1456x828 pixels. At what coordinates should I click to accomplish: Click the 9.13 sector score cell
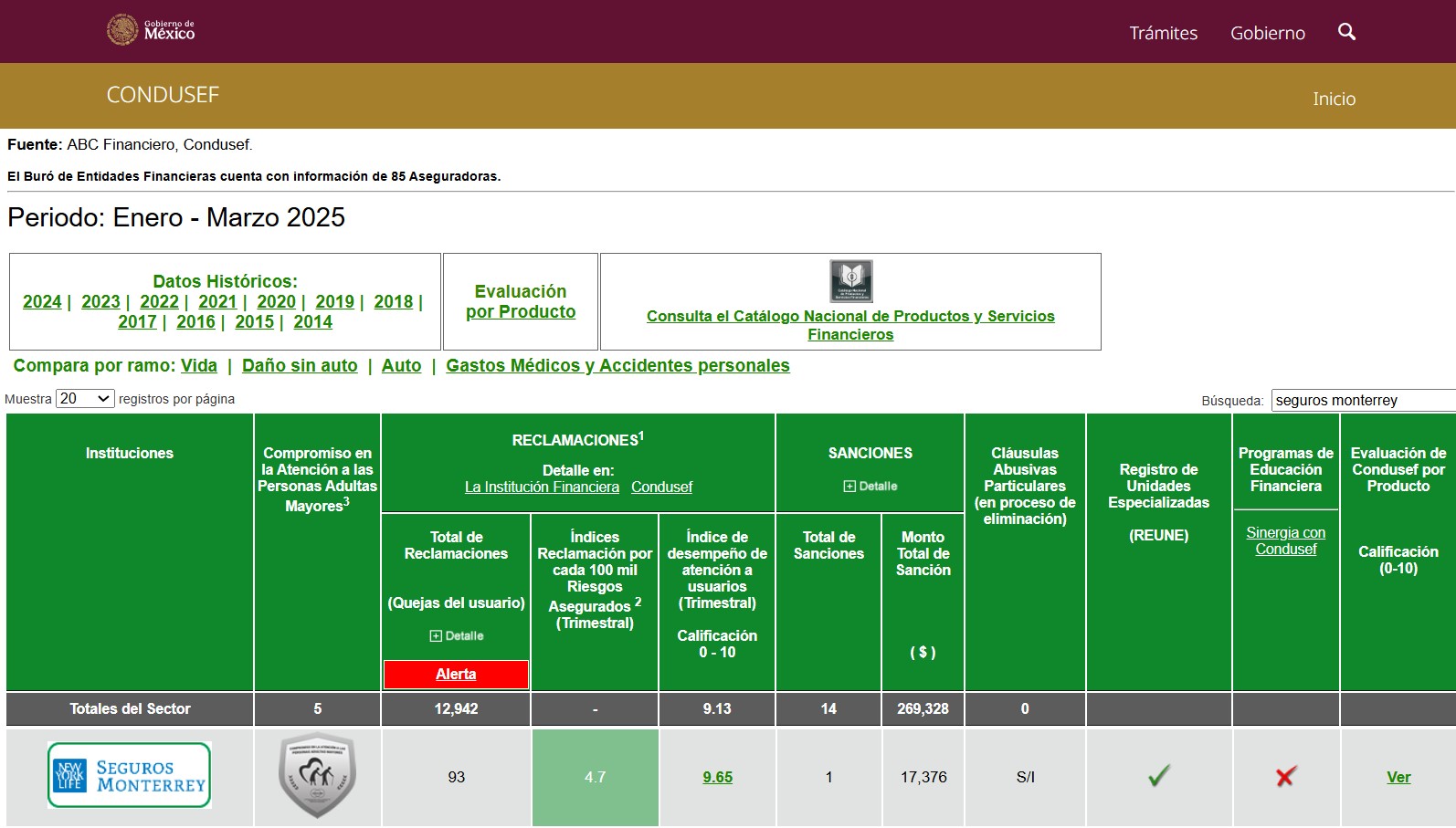tap(717, 709)
